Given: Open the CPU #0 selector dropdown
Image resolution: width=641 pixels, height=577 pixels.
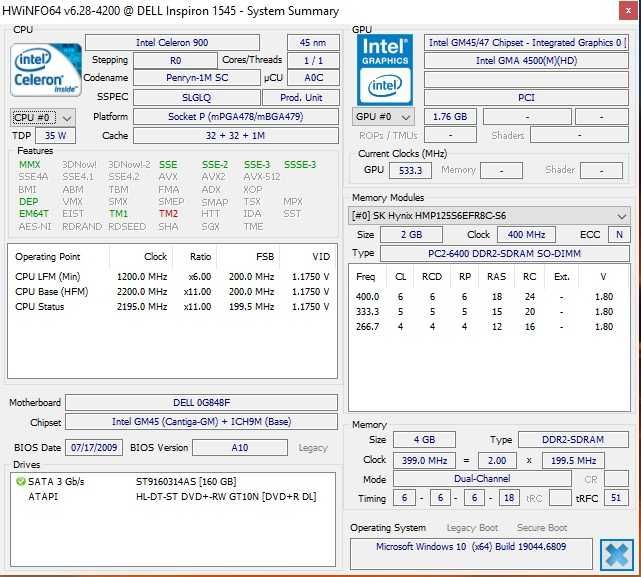Looking at the screenshot, I should point(43,118).
